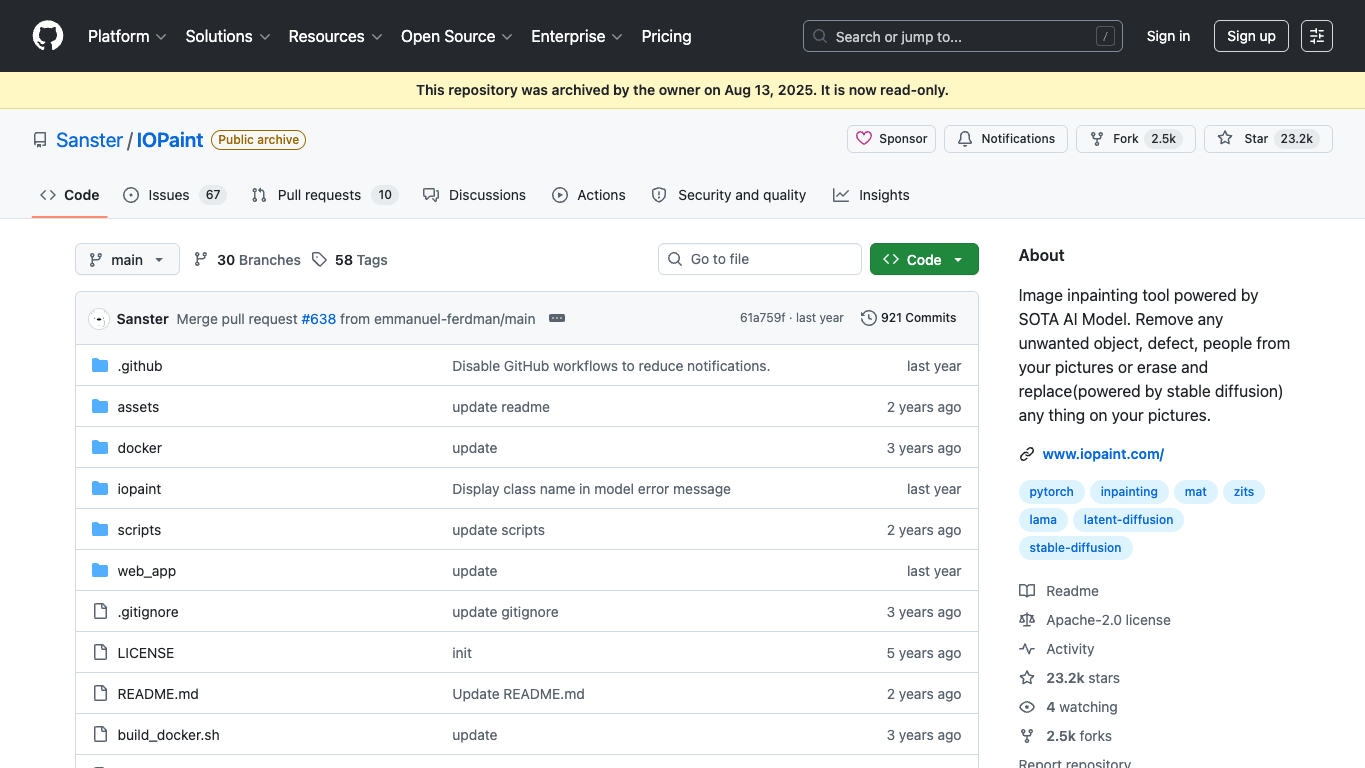Click Sanster's avatar in commit bar

[x=99, y=319]
